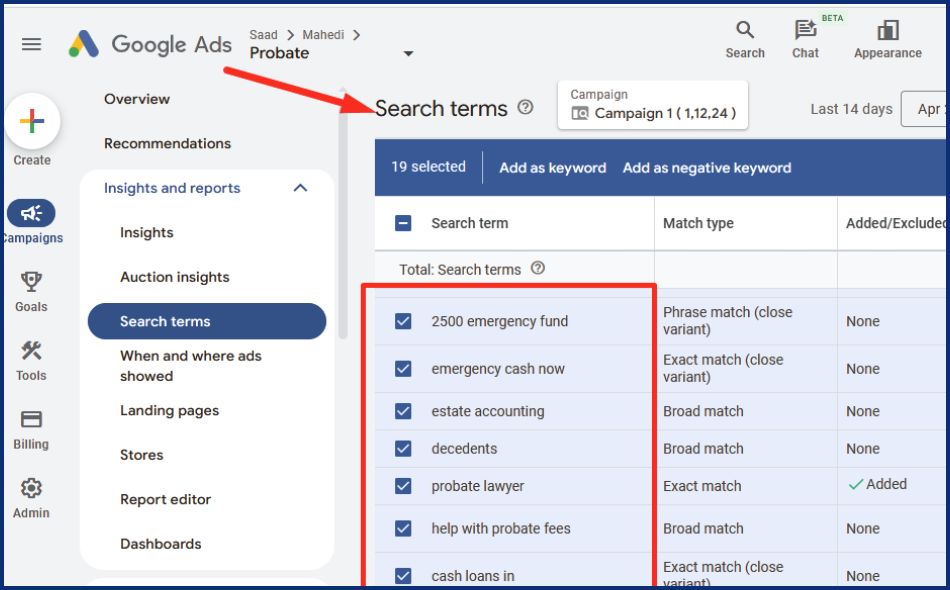Click None cell in decedents row
Screen dimensions: 950x590
(x=863, y=448)
